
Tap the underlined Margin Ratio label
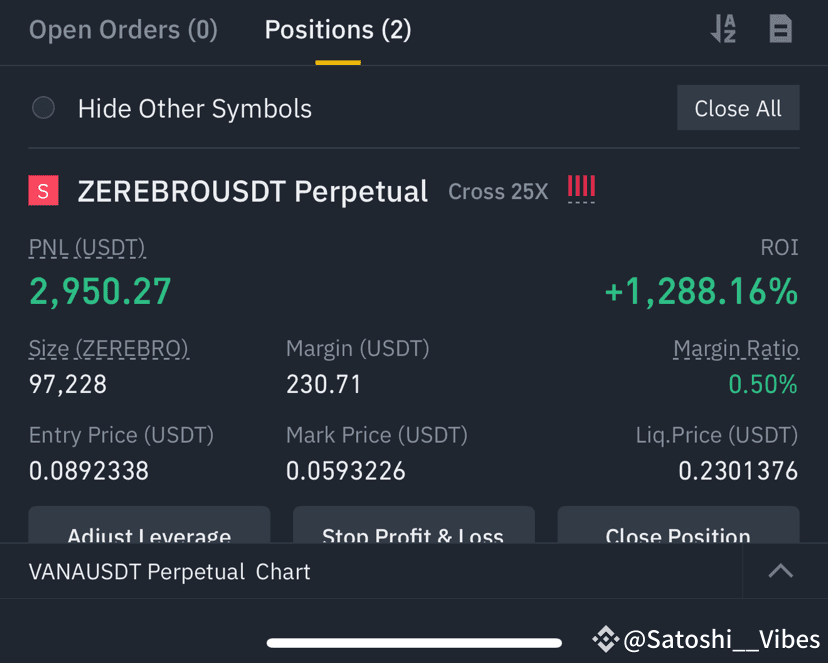[736, 349]
